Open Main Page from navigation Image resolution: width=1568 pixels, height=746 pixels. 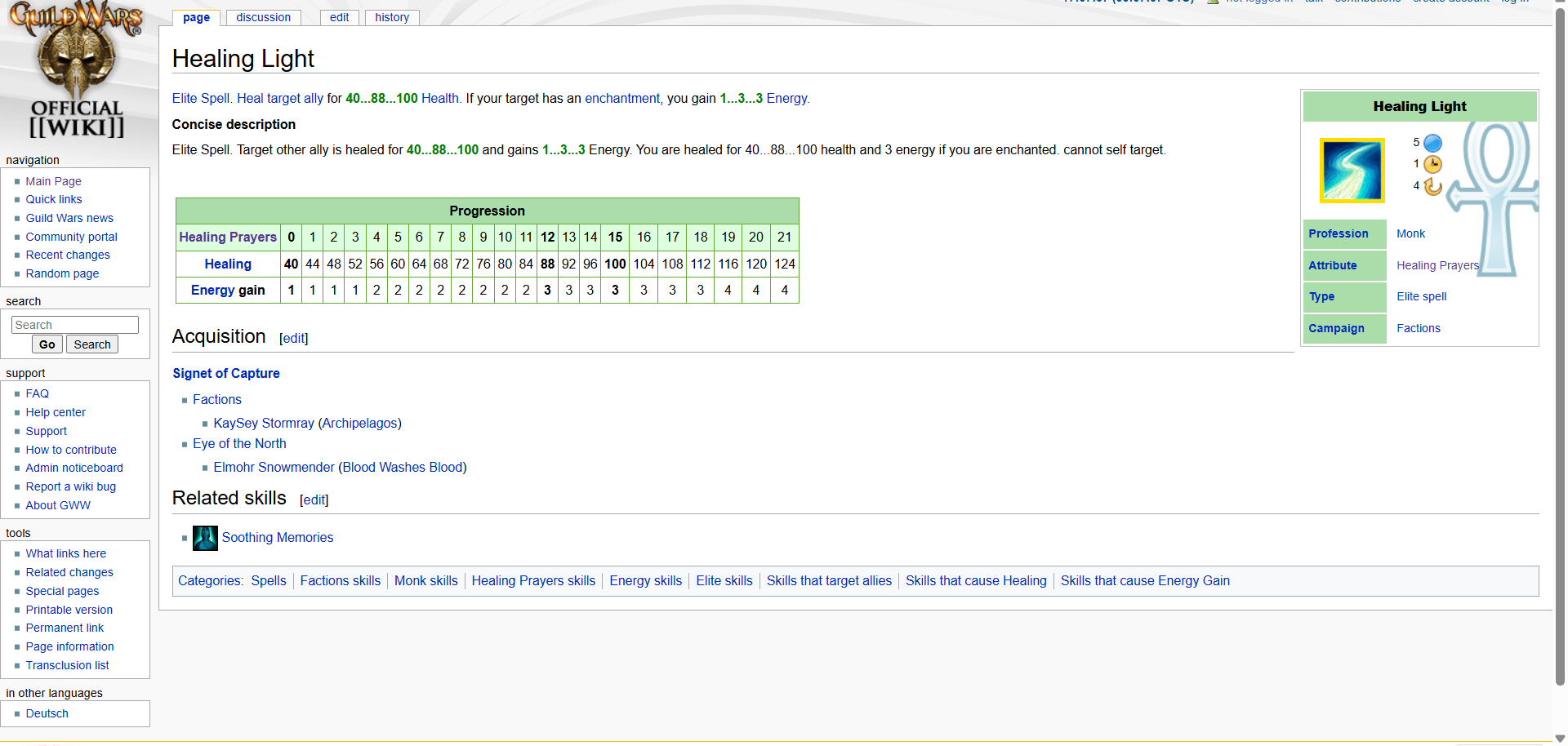click(53, 181)
